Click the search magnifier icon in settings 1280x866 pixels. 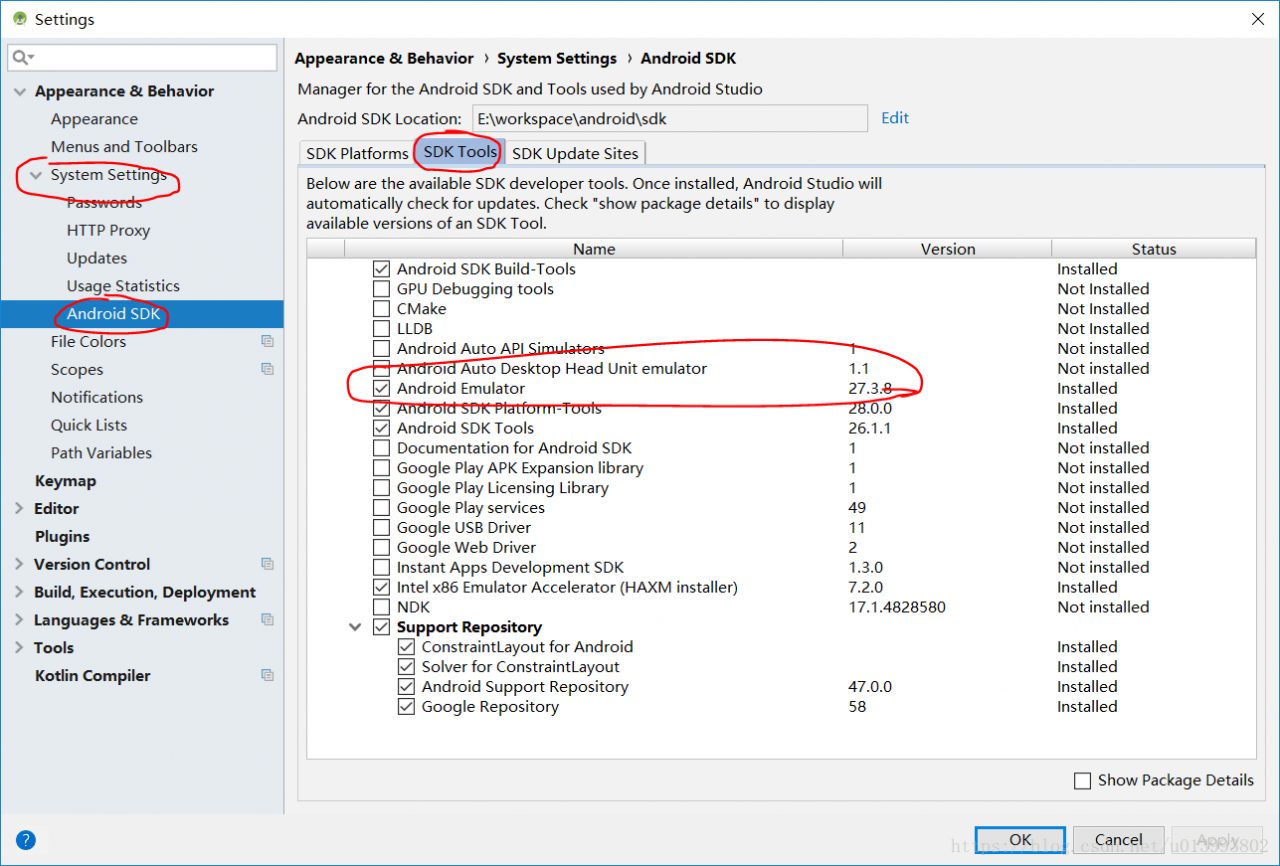tap(22, 58)
